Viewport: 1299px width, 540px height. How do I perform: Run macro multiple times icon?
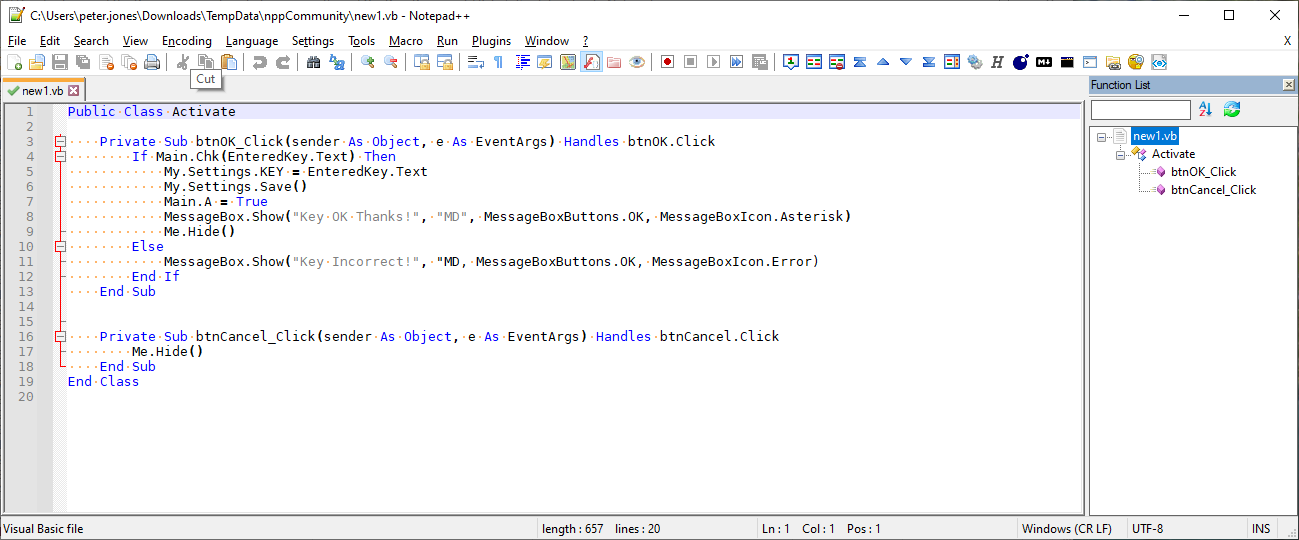(x=737, y=62)
